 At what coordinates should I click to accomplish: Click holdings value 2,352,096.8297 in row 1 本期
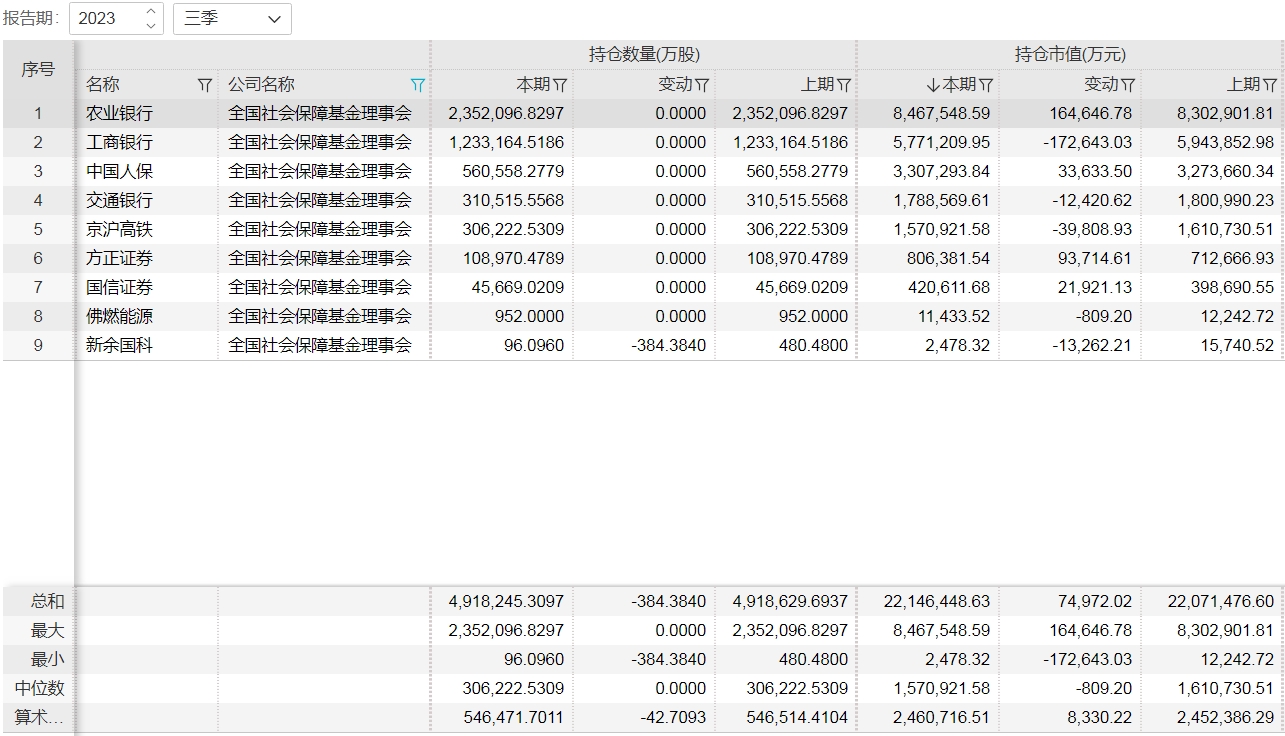click(x=506, y=114)
